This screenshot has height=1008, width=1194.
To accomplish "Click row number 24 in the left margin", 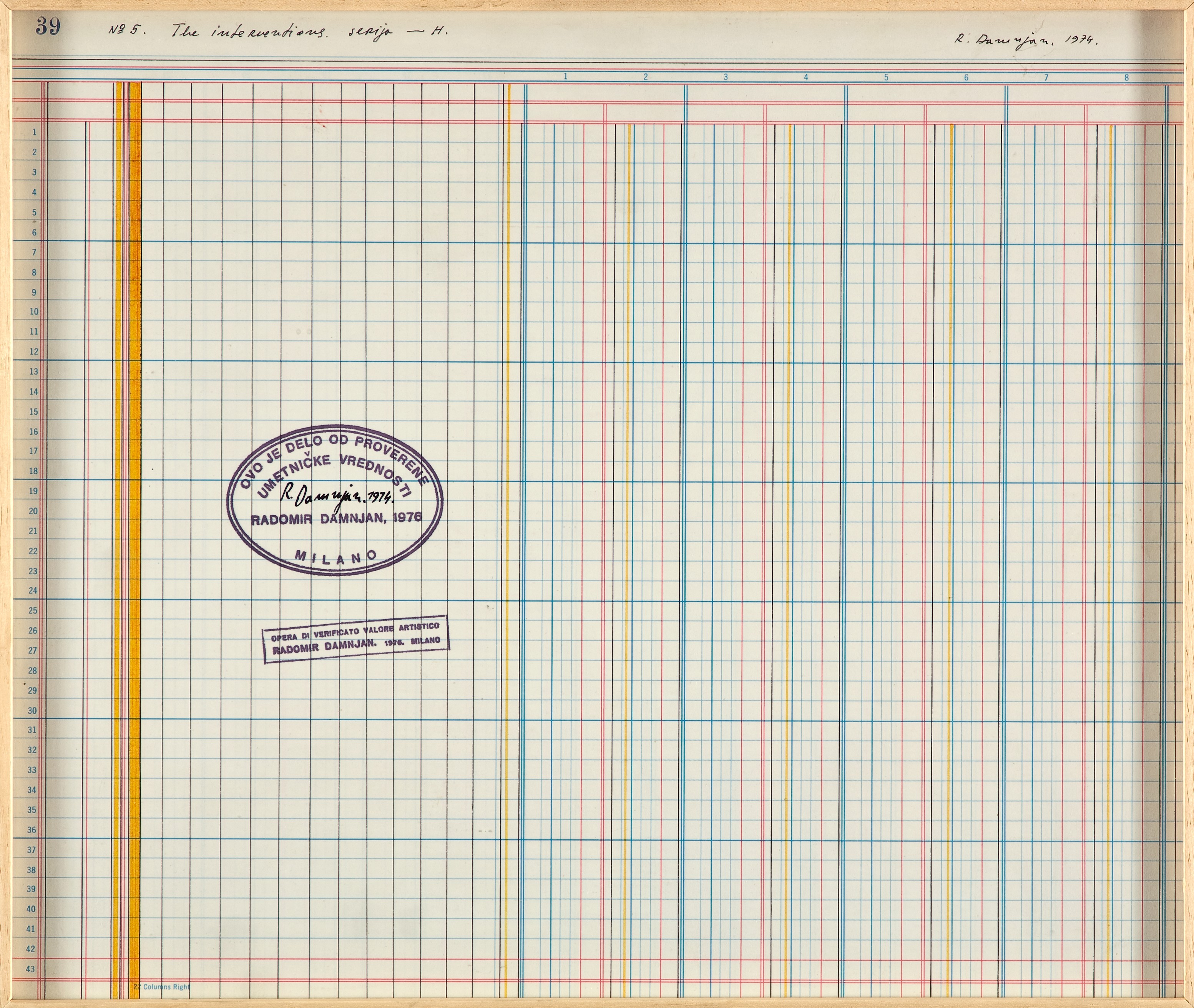I will tap(33, 590).
